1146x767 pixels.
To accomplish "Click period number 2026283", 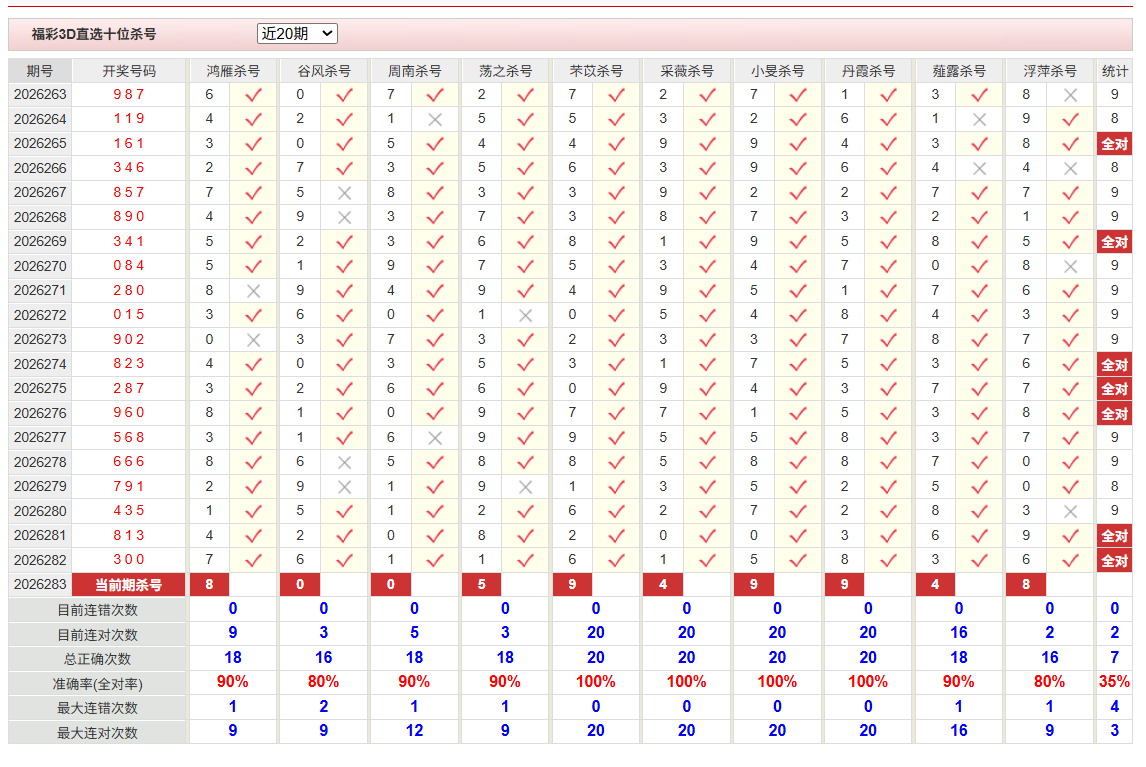I will pyautogui.click(x=40, y=584).
